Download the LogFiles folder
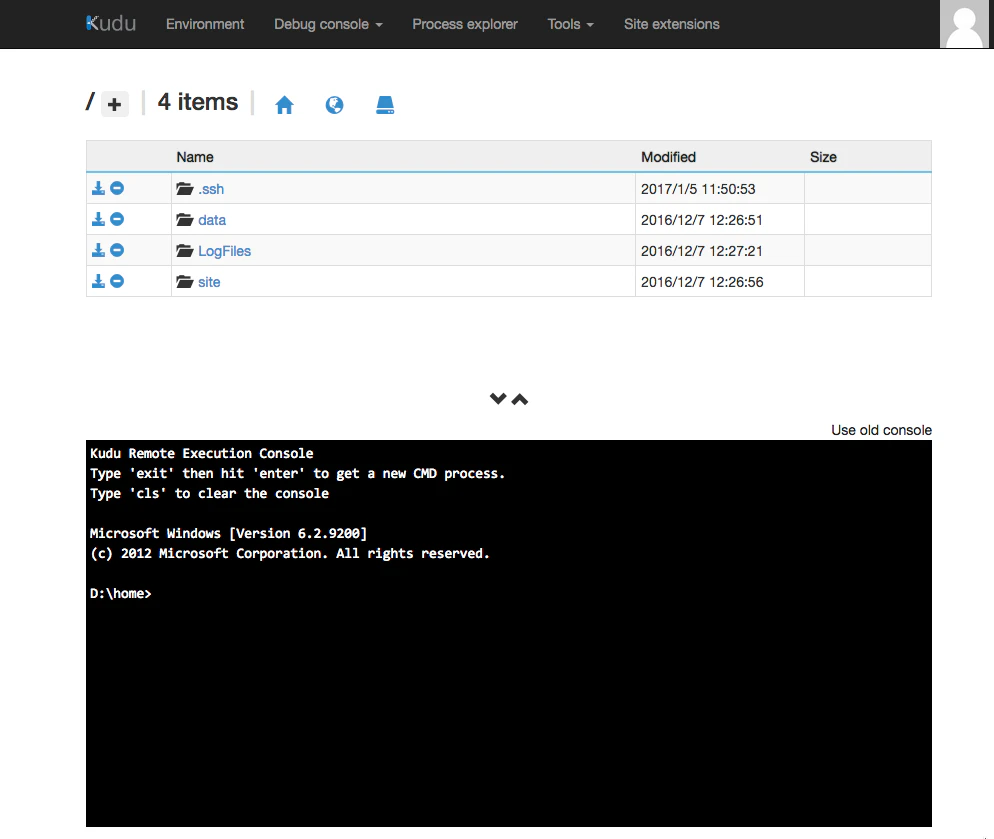 [98, 250]
